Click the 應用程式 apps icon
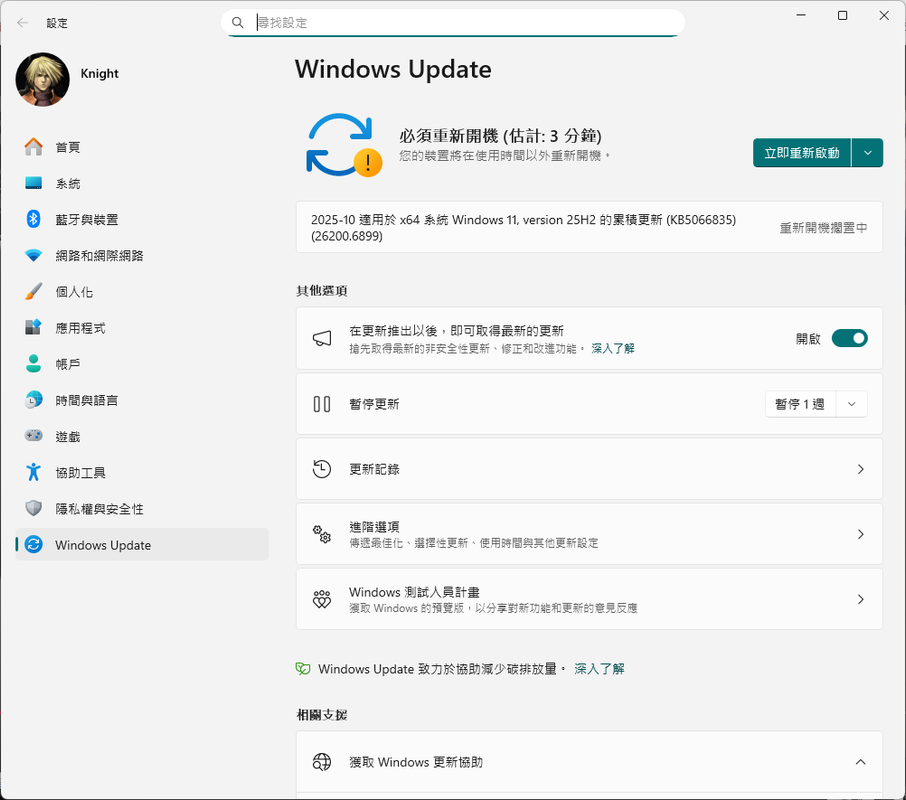Viewport: 906px width, 800px height. pyautogui.click(x=34, y=327)
